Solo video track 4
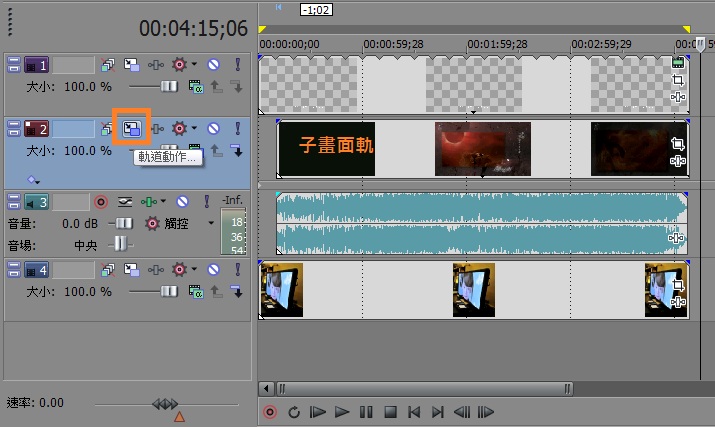 238,270
